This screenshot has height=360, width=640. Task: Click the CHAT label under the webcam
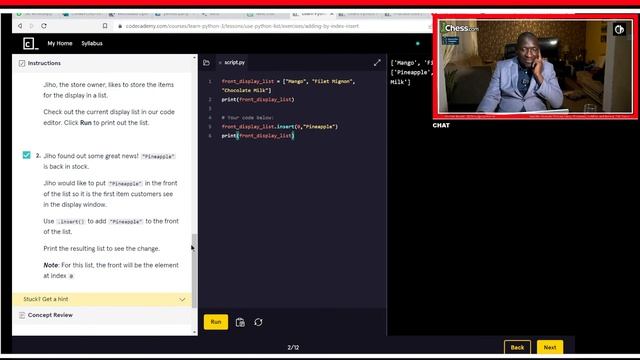pos(441,125)
